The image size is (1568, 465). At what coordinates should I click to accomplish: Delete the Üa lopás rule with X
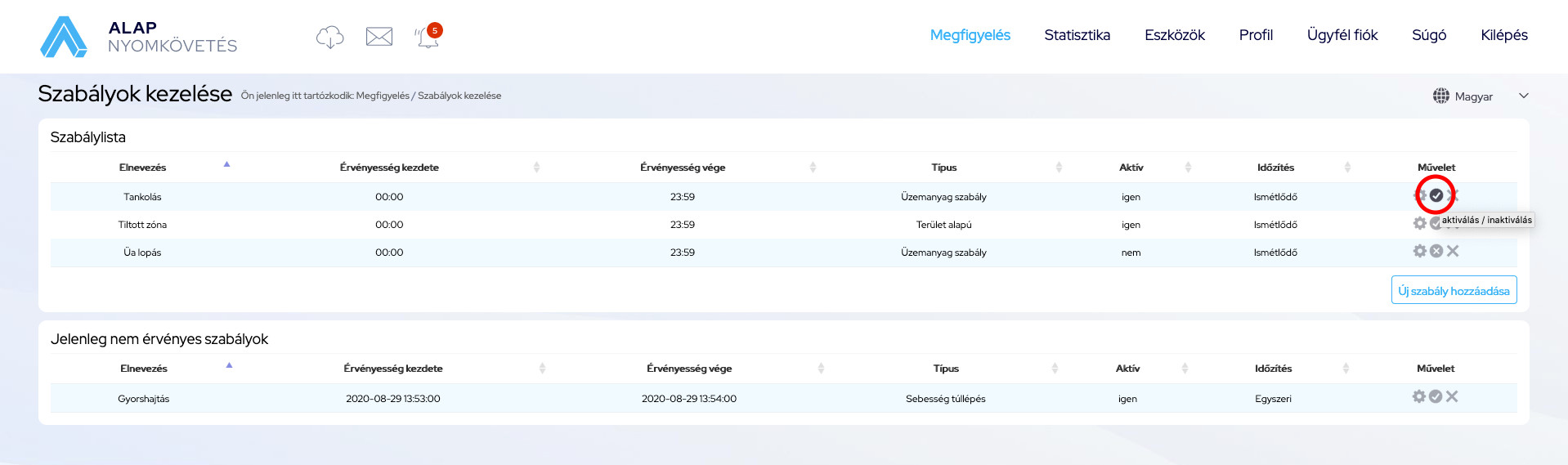(1453, 251)
